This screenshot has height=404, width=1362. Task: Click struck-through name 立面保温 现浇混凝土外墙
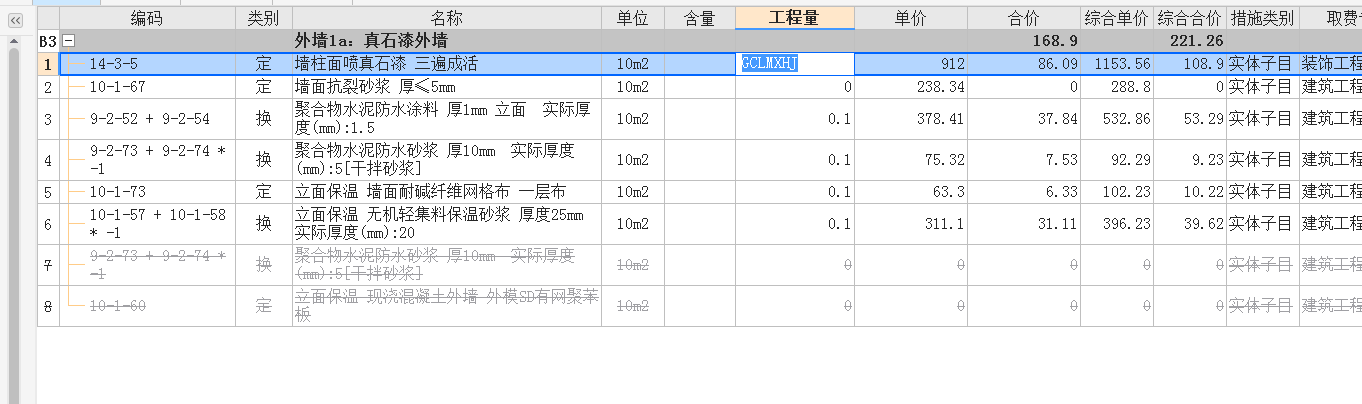point(447,306)
